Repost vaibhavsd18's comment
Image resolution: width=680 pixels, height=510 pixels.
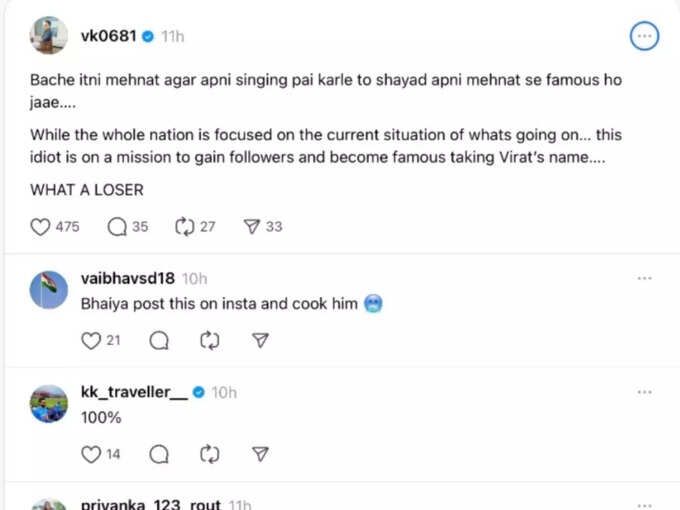209,341
